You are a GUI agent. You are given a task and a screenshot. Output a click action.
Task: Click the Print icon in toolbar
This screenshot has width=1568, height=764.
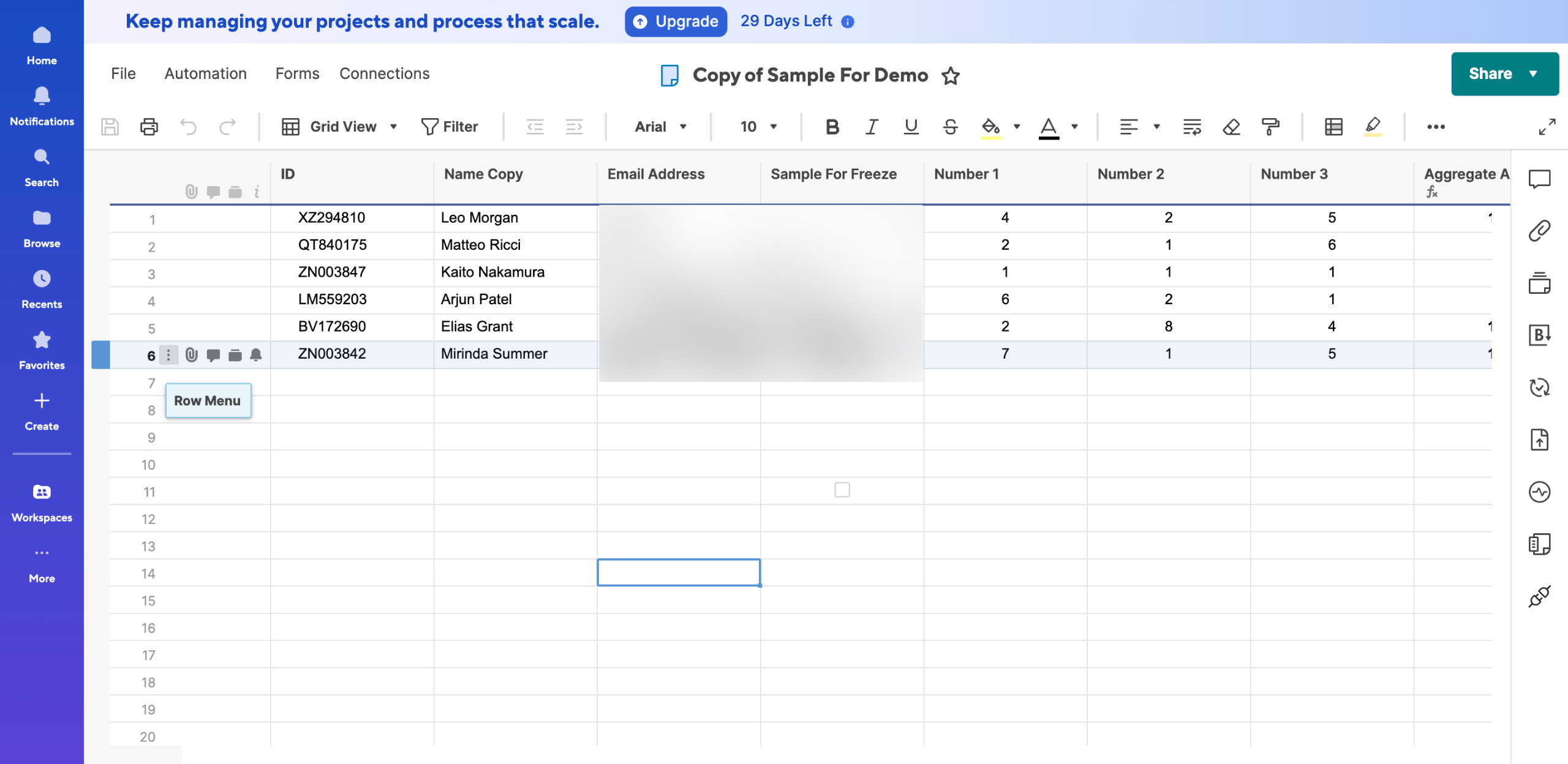[x=149, y=127]
